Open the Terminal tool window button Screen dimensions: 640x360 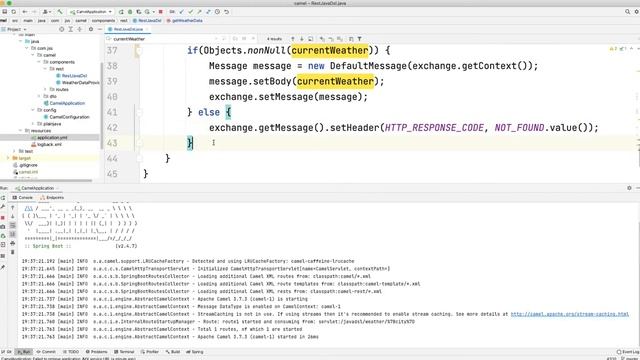pos(124,352)
